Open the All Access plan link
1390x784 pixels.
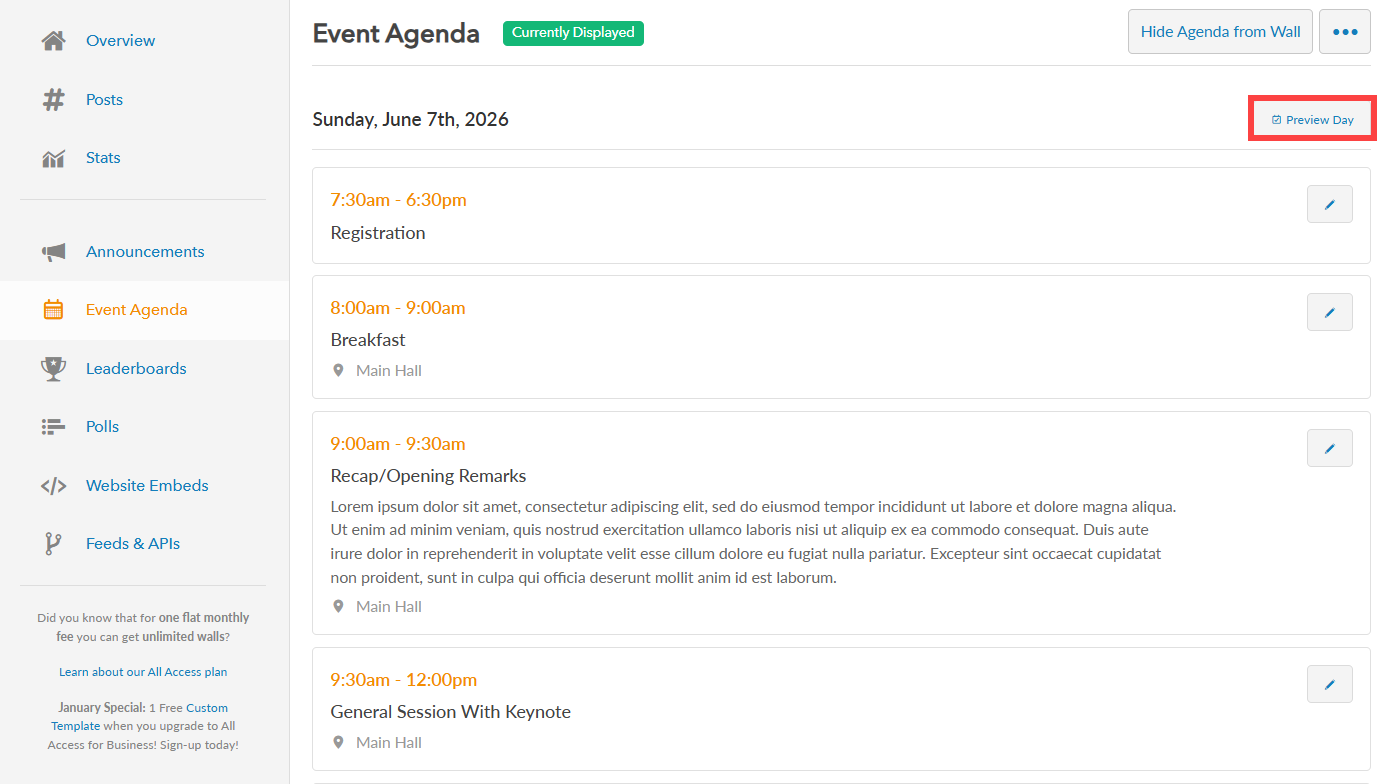pos(143,672)
